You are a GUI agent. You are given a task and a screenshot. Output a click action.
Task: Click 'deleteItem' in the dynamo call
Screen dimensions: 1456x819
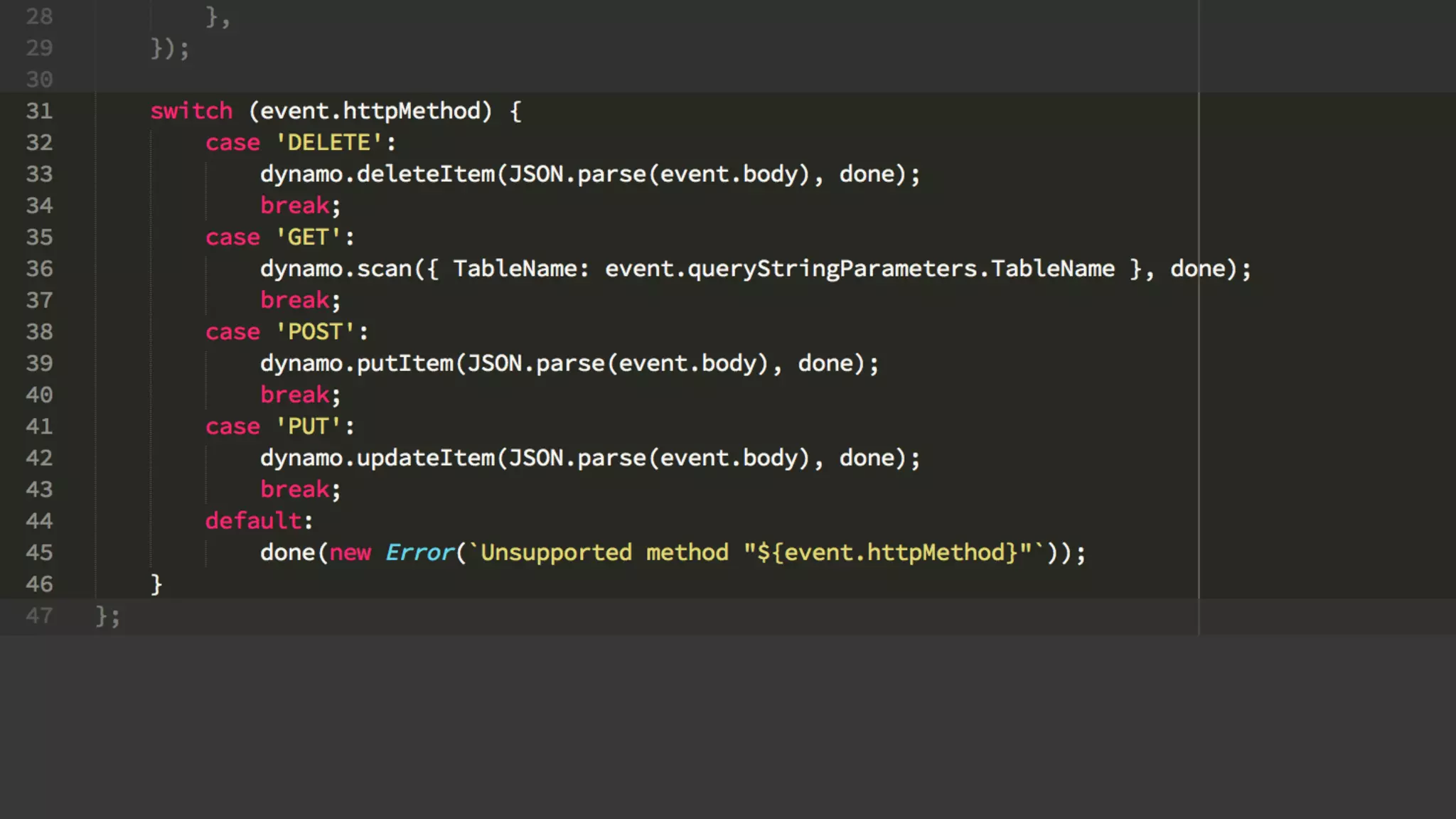pyautogui.click(x=425, y=174)
